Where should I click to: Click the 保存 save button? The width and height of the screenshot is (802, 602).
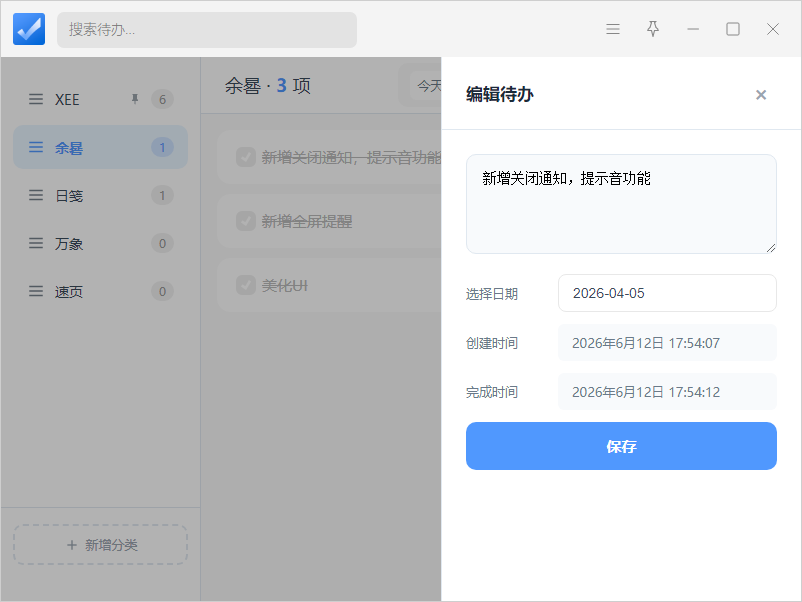[x=621, y=446]
